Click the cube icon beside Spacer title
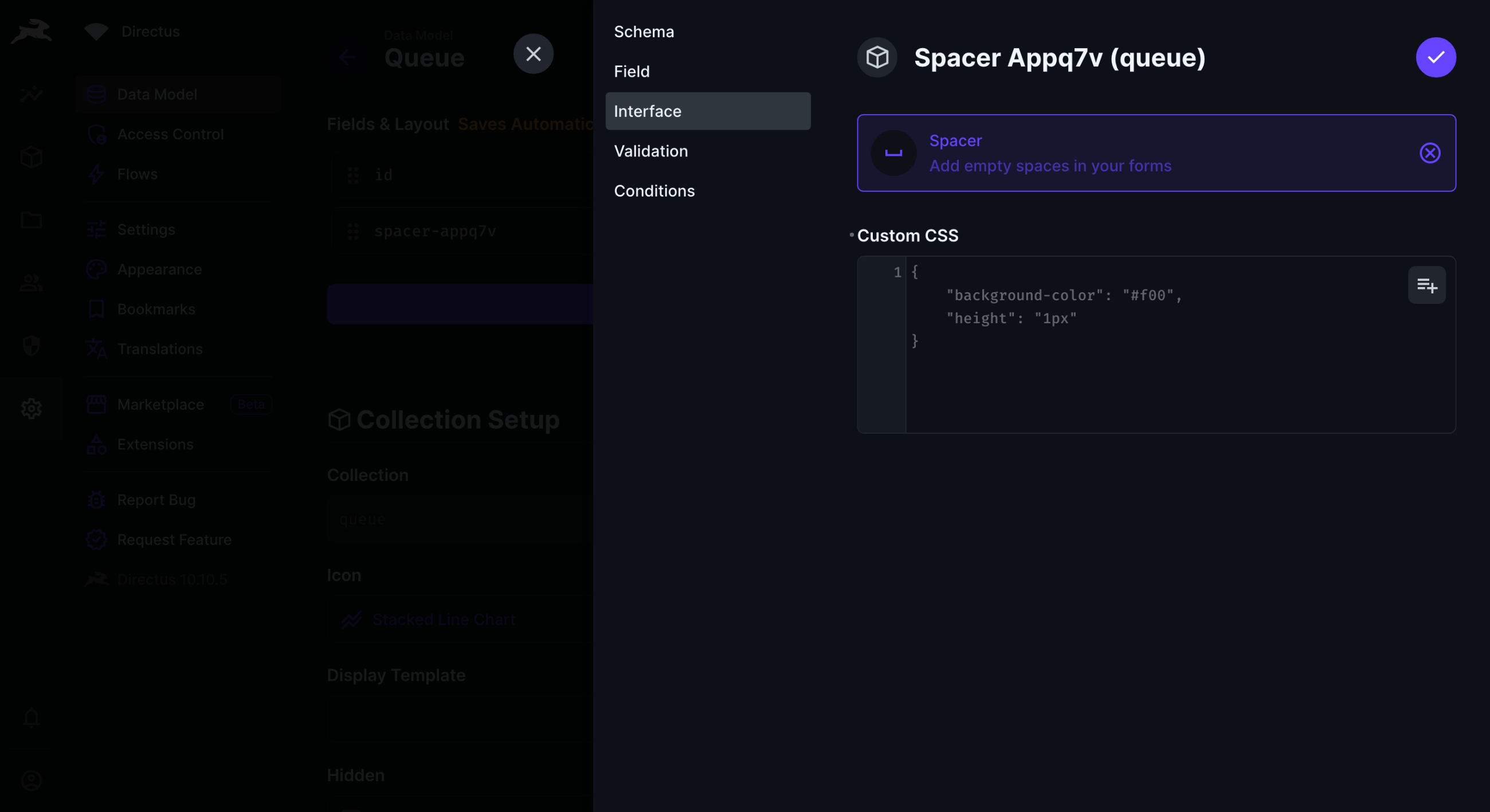The height and width of the screenshot is (812, 1490). click(876, 57)
